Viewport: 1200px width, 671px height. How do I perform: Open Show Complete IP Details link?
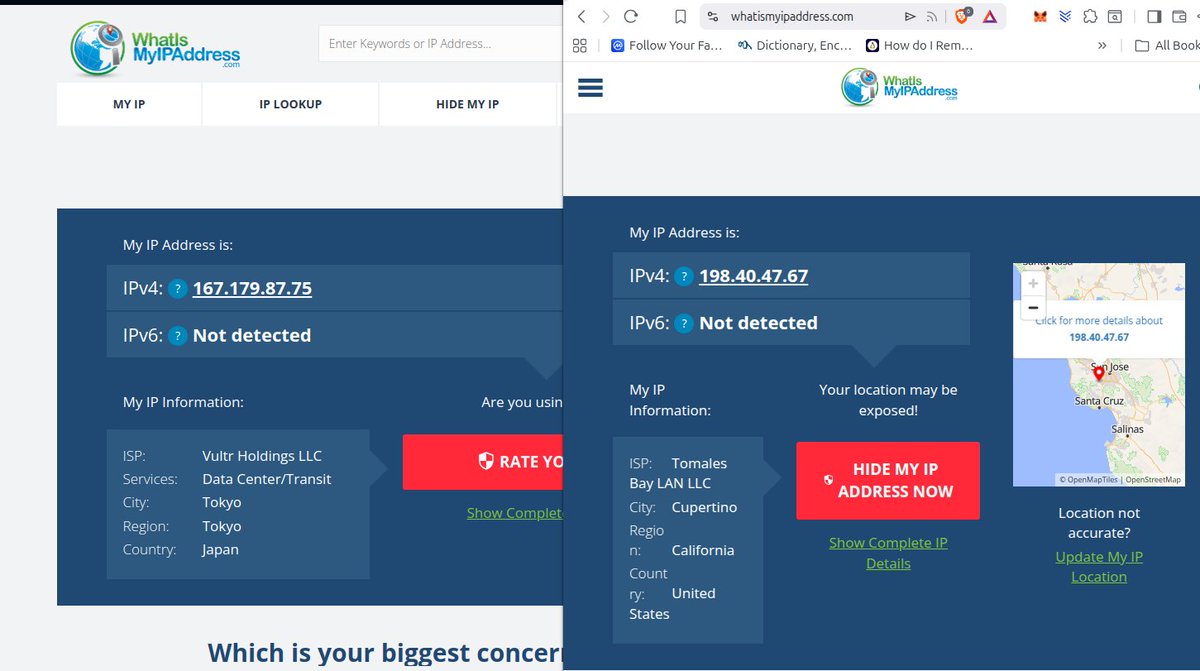tap(888, 553)
